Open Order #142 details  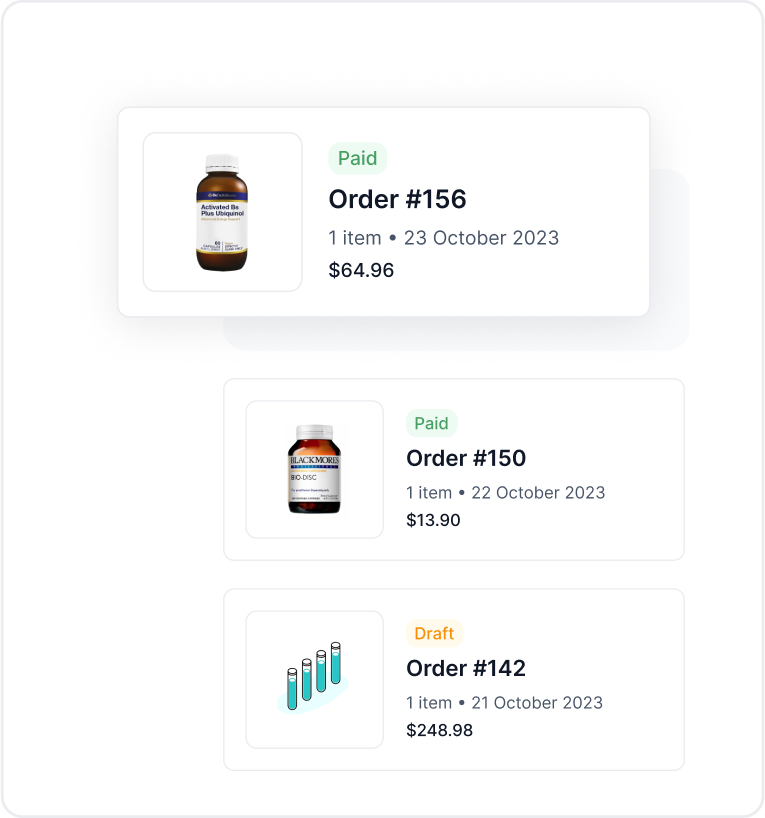[465, 667]
